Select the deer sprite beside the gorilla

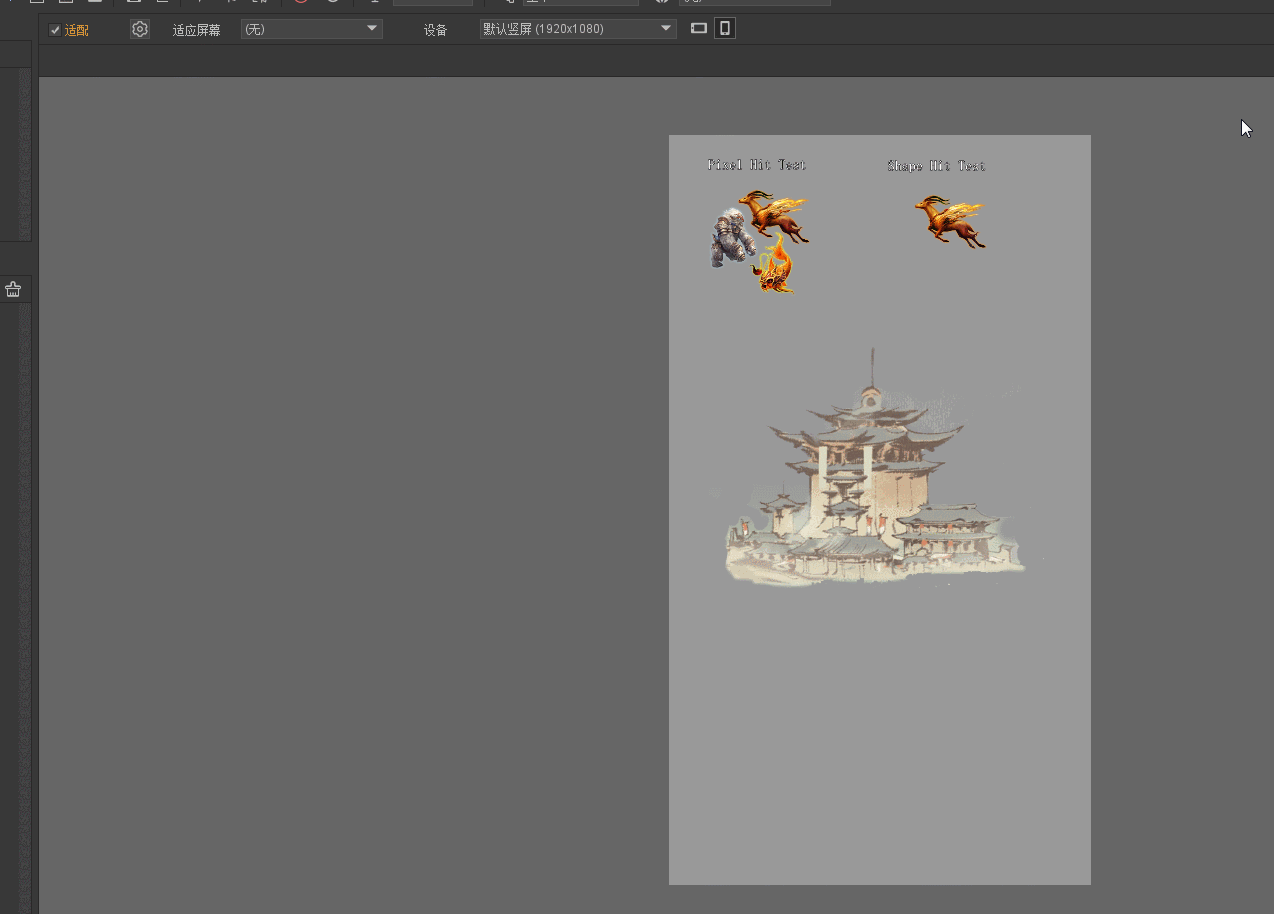coord(776,216)
